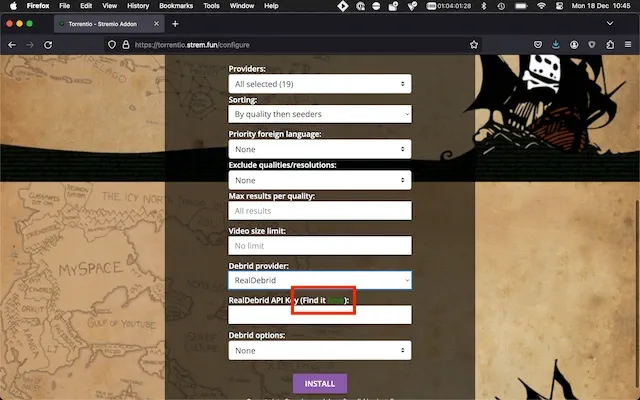Open Priority foreign language dropdown

tap(320, 149)
